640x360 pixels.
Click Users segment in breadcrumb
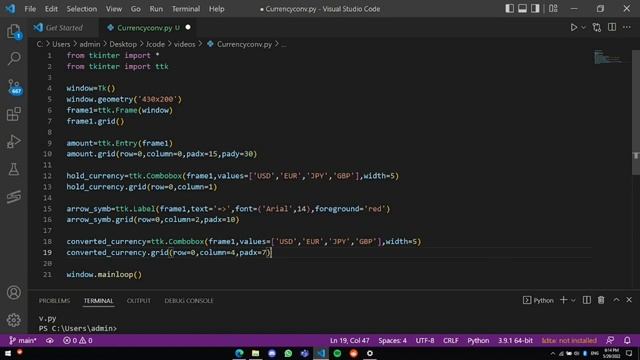coord(61,44)
